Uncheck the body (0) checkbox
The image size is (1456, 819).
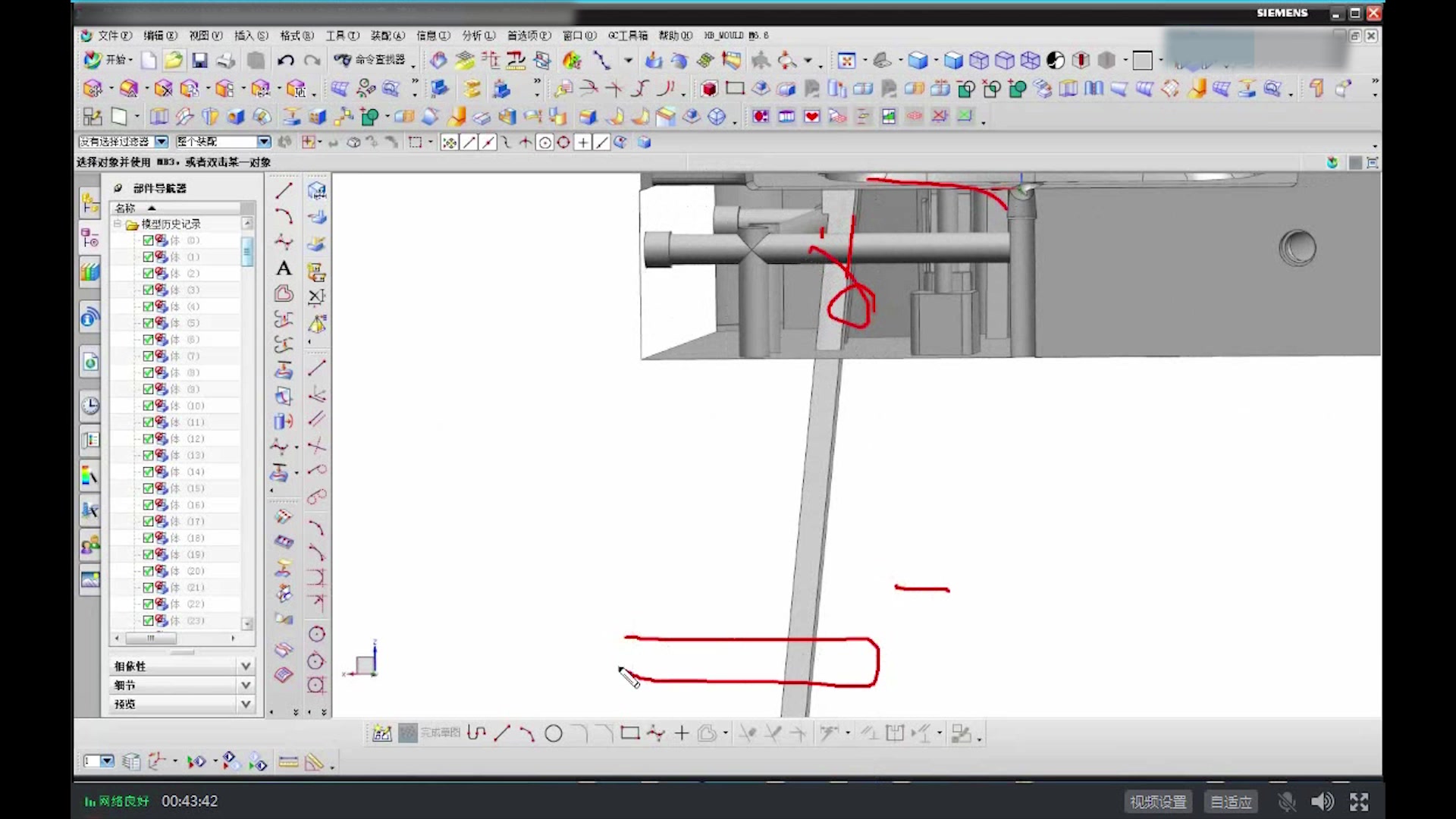coord(149,240)
